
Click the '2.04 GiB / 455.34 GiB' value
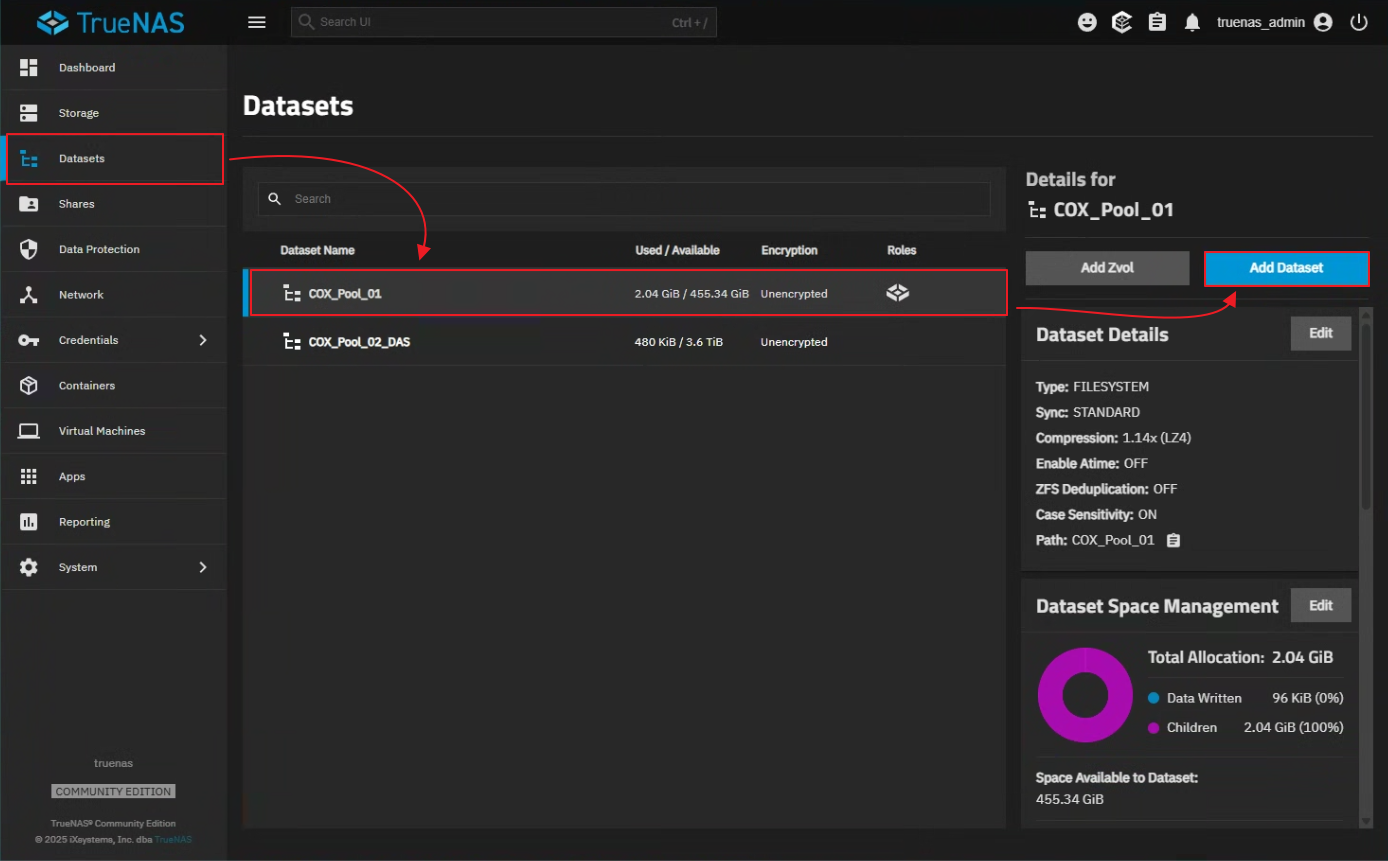(x=691, y=294)
